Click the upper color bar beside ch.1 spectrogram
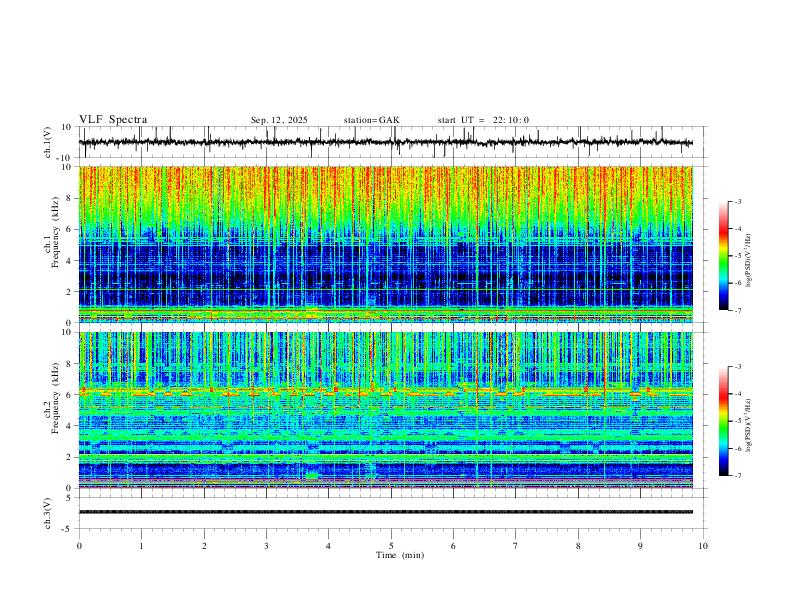 pyautogui.click(x=724, y=256)
